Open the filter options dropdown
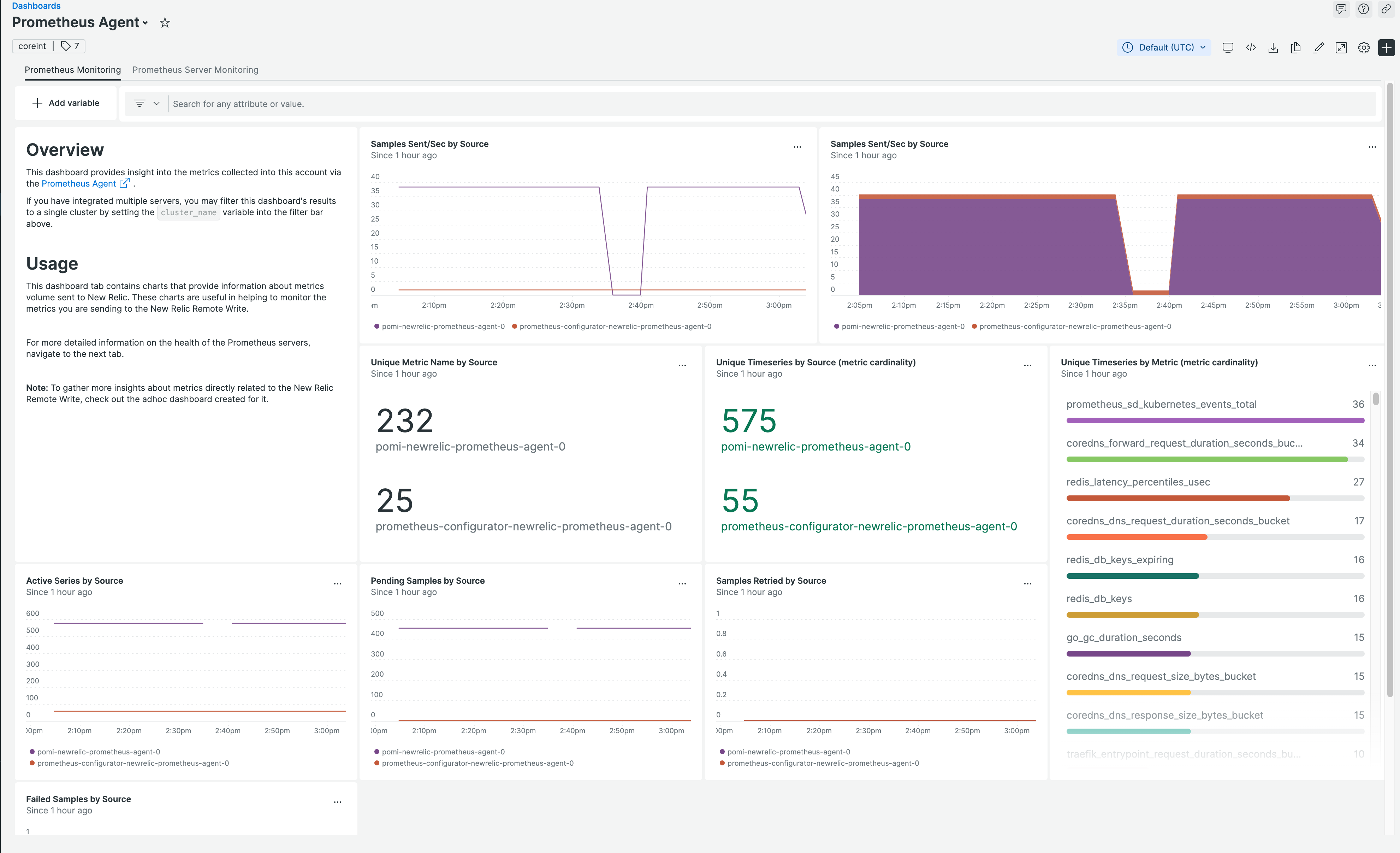 pos(147,104)
